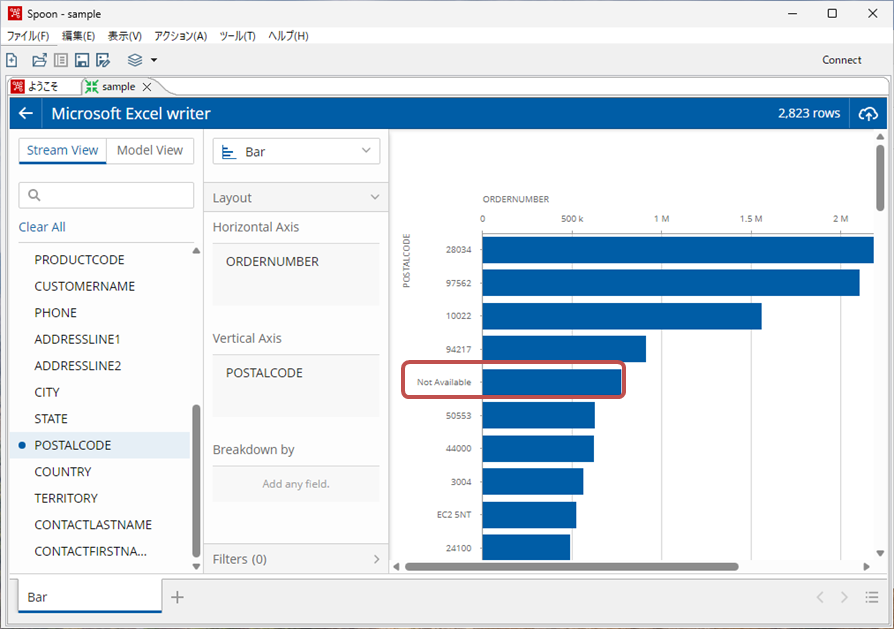This screenshot has width=894, height=629.
Task: Select the TERRITORY field
Action: coord(66,498)
